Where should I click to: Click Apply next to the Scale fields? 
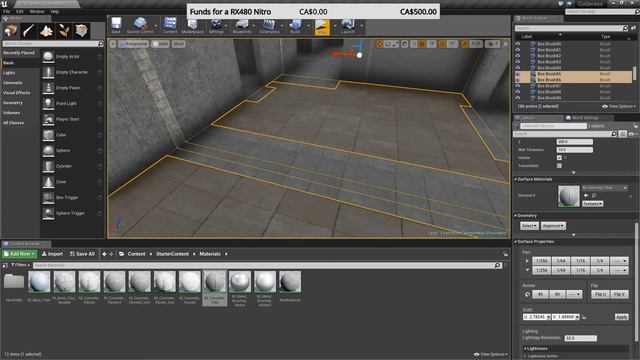point(622,317)
